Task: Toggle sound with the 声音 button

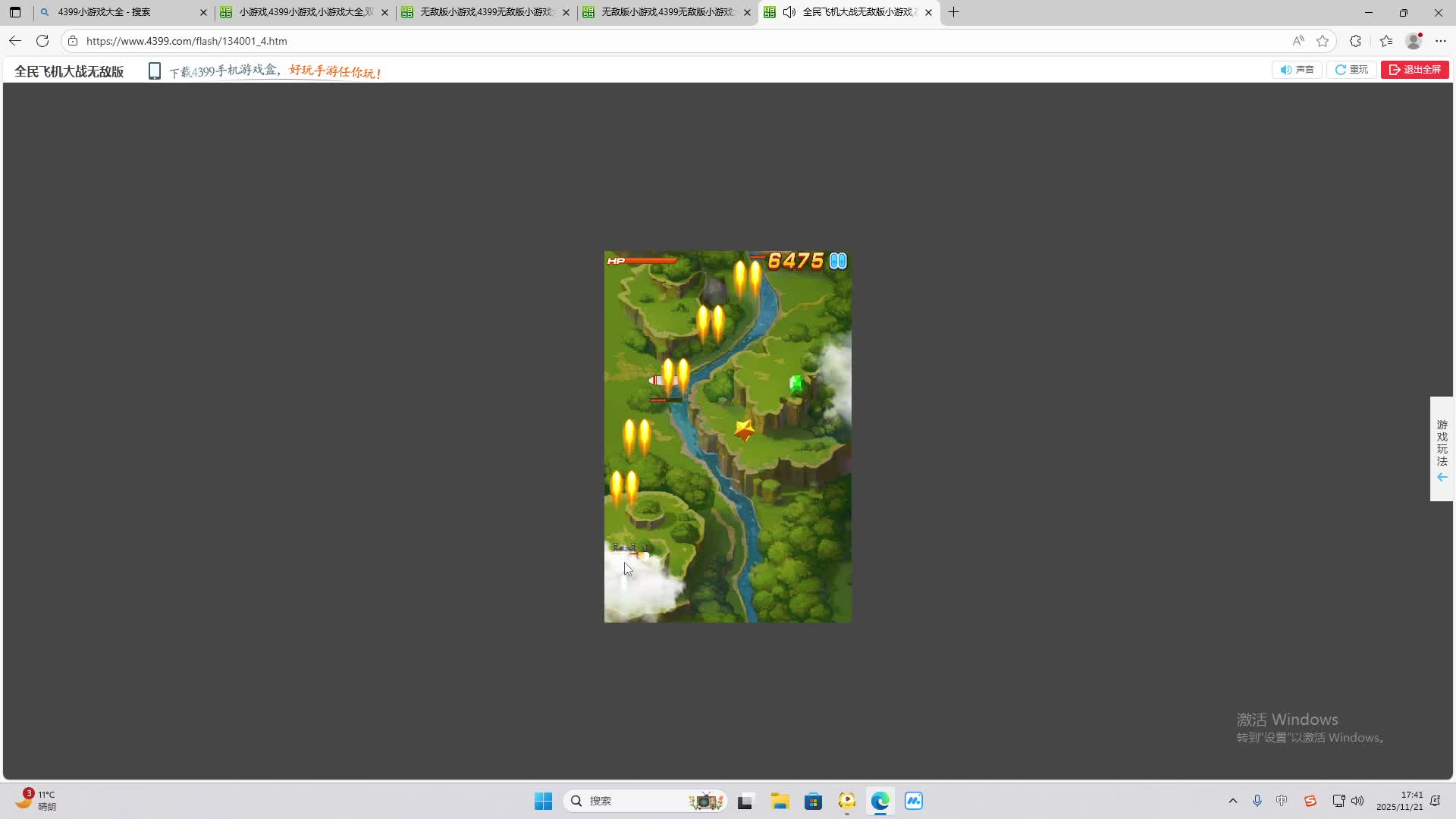Action: tap(1297, 70)
